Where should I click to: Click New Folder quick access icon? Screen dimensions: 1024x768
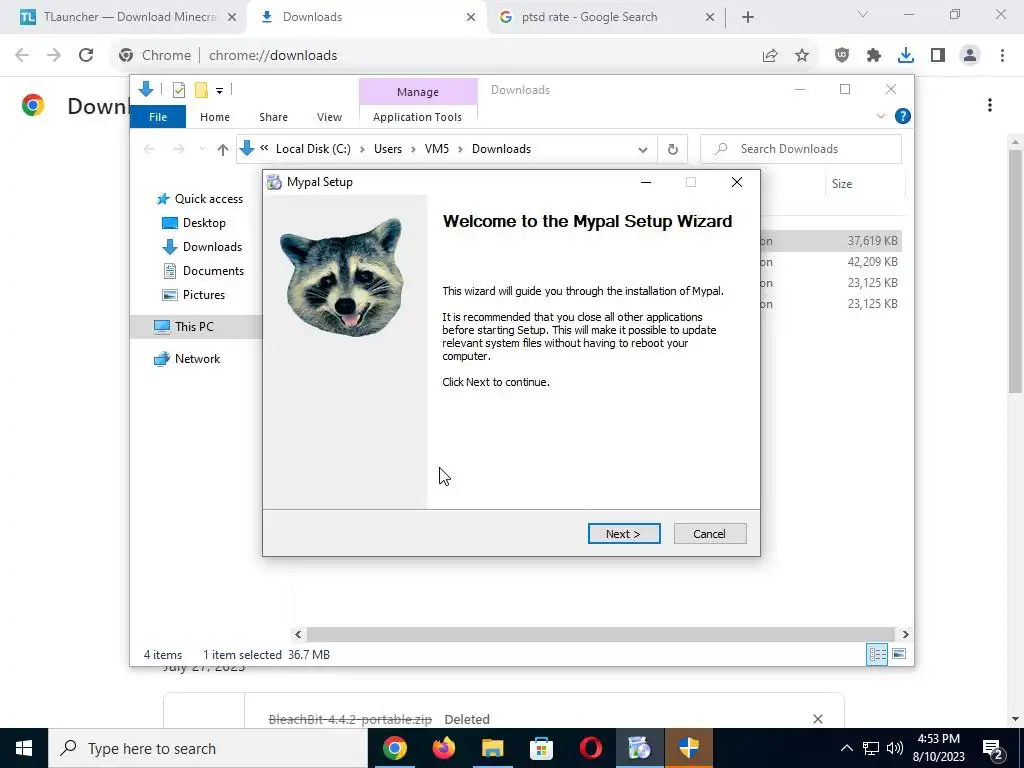201,90
